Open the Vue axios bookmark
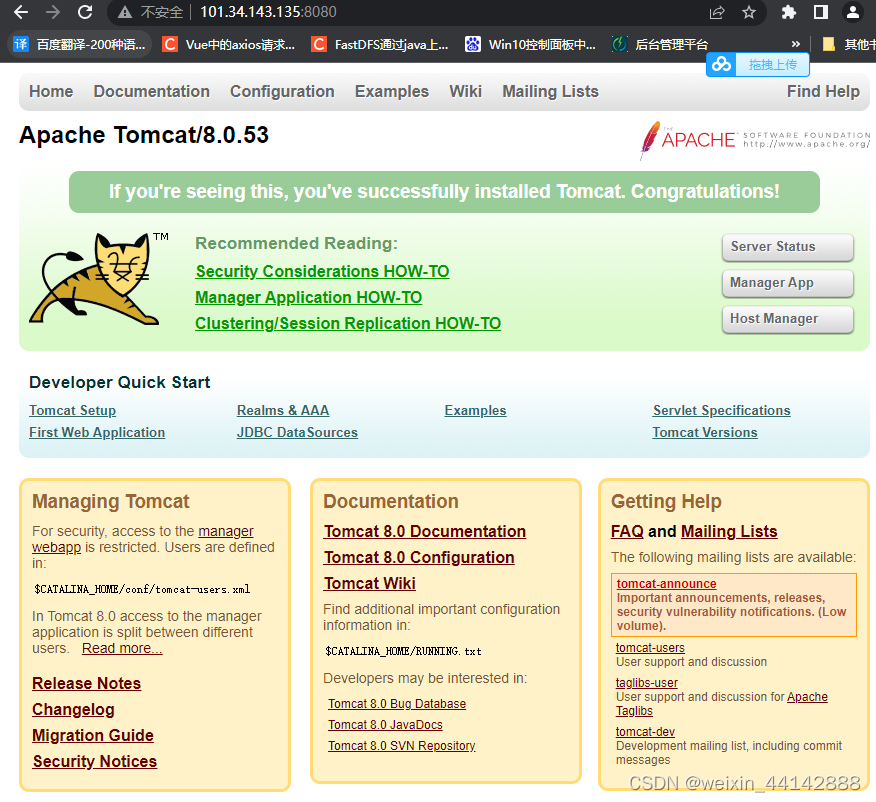The width and height of the screenshot is (876, 802). point(229,44)
